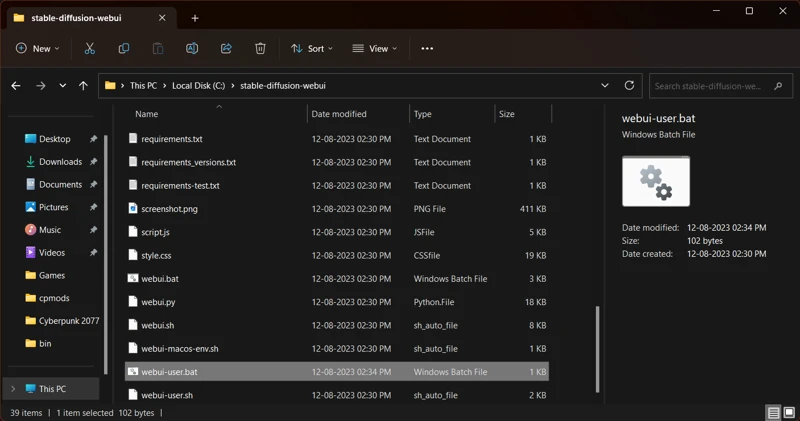Click the Music icon in sidebar
The height and width of the screenshot is (421, 800).
click(x=31, y=230)
